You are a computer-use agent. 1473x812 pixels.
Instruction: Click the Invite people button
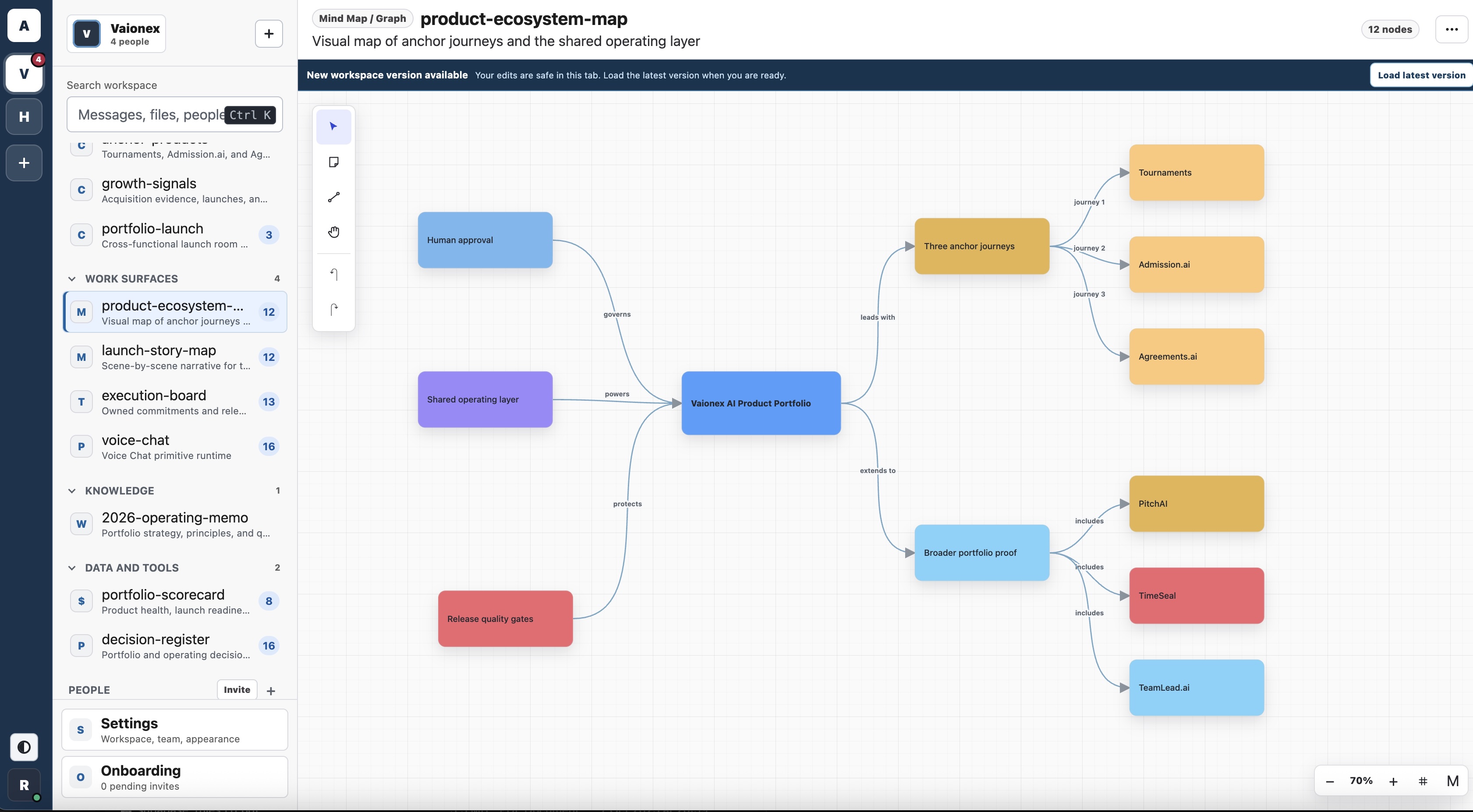pyautogui.click(x=237, y=690)
